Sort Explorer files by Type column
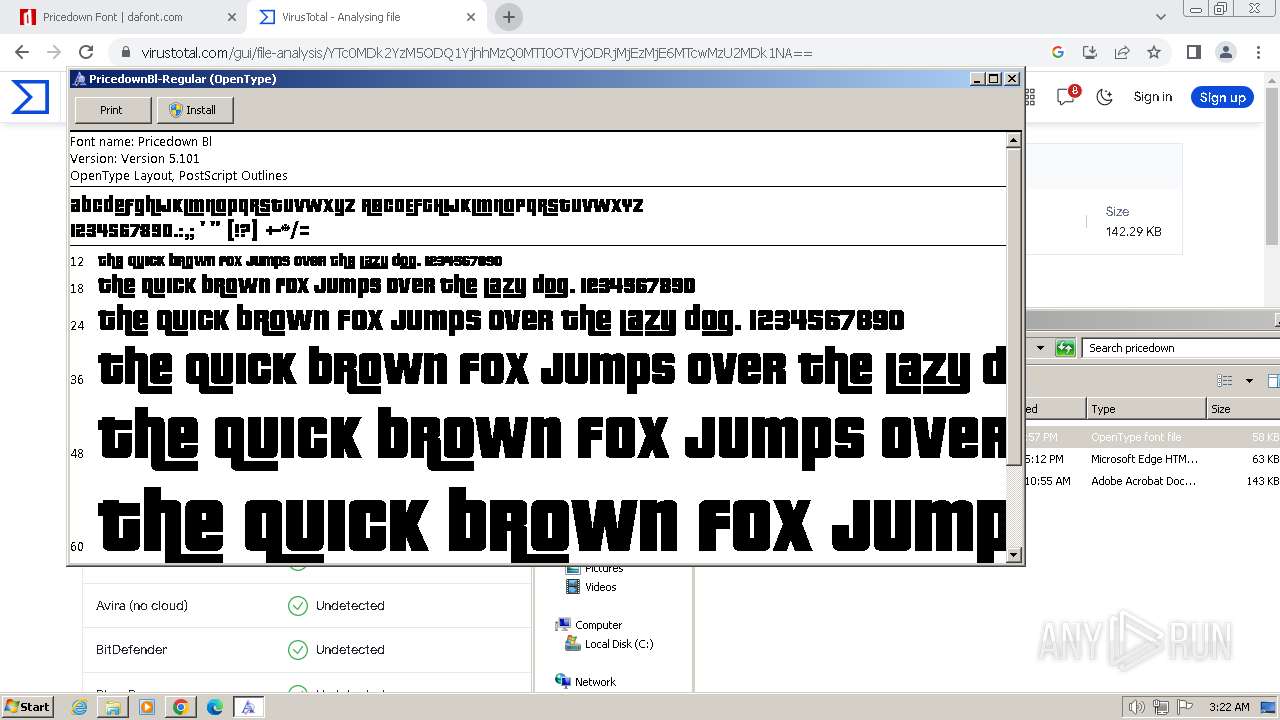 click(x=1146, y=409)
